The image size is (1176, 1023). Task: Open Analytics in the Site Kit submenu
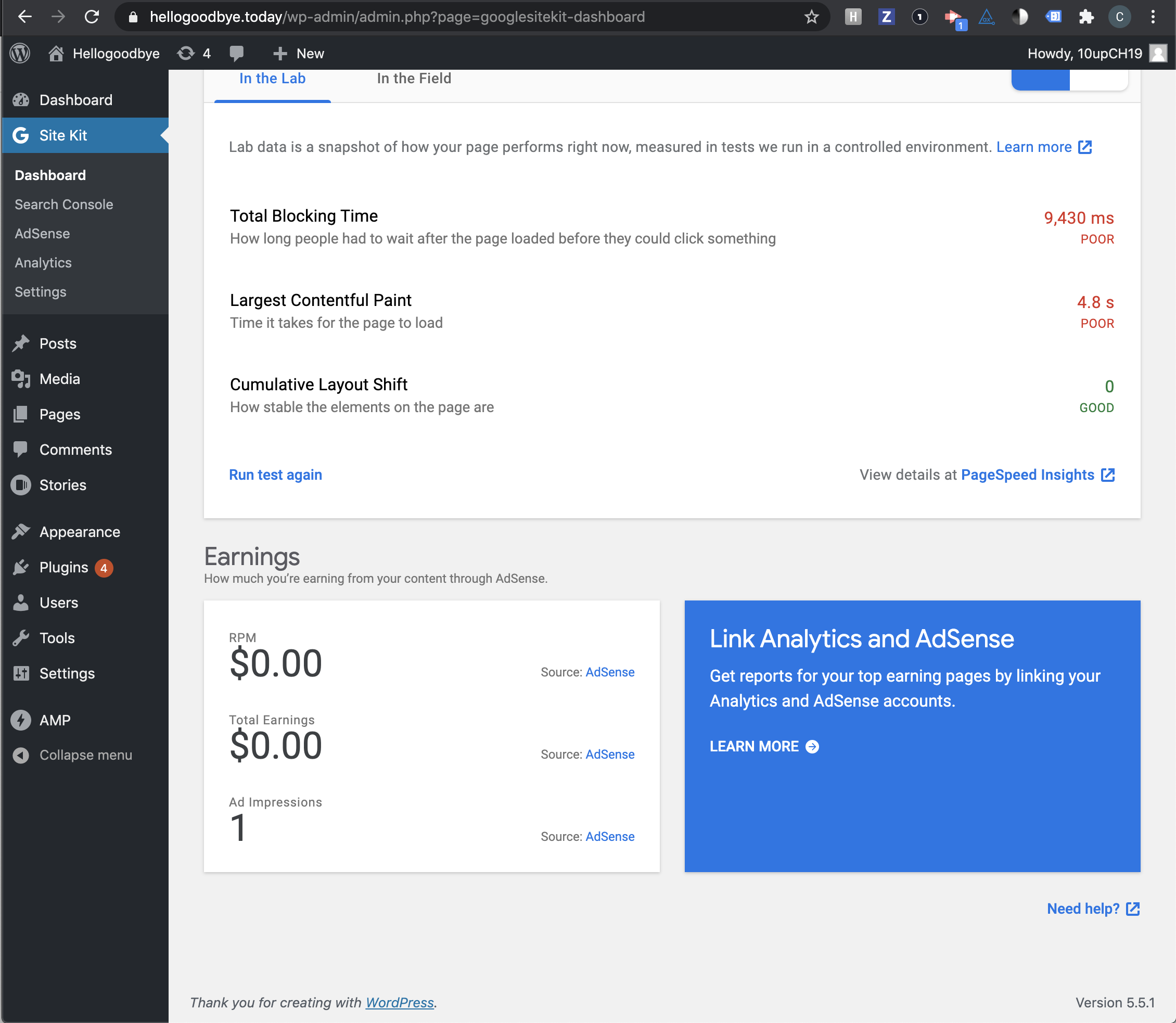click(x=43, y=263)
